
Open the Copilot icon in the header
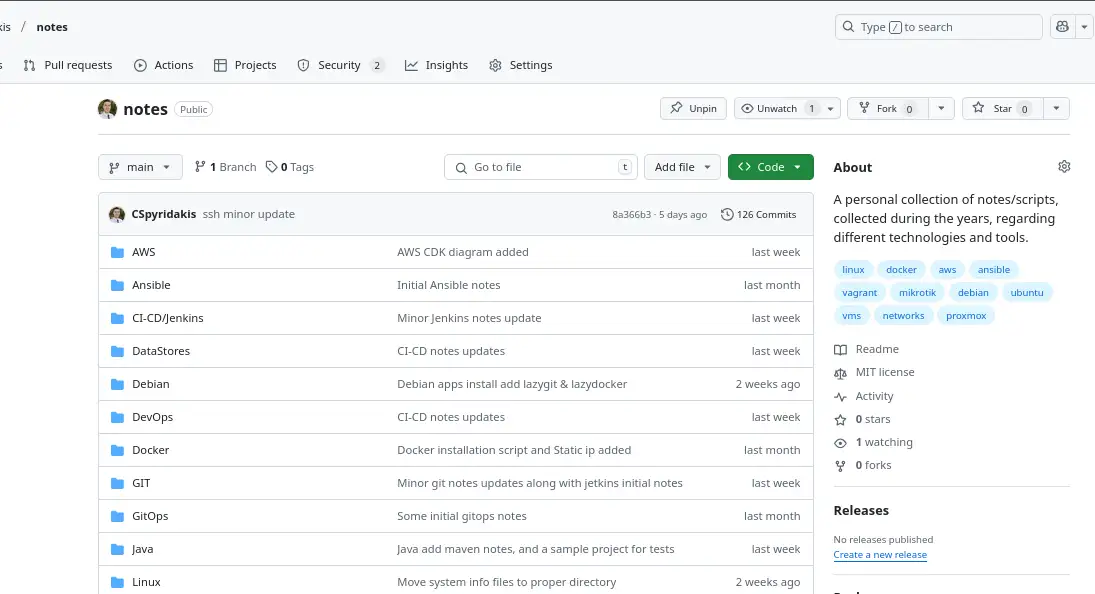pos(1062,26)
